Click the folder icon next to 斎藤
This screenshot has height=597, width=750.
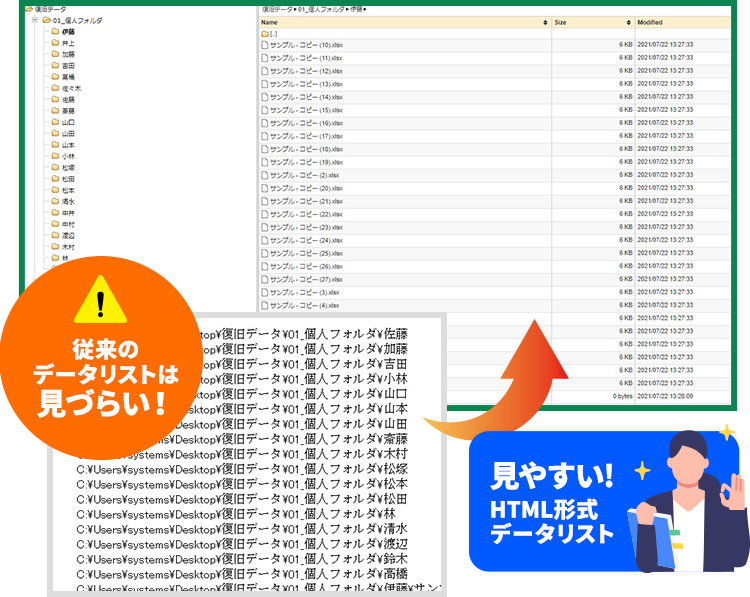(55, 111)
